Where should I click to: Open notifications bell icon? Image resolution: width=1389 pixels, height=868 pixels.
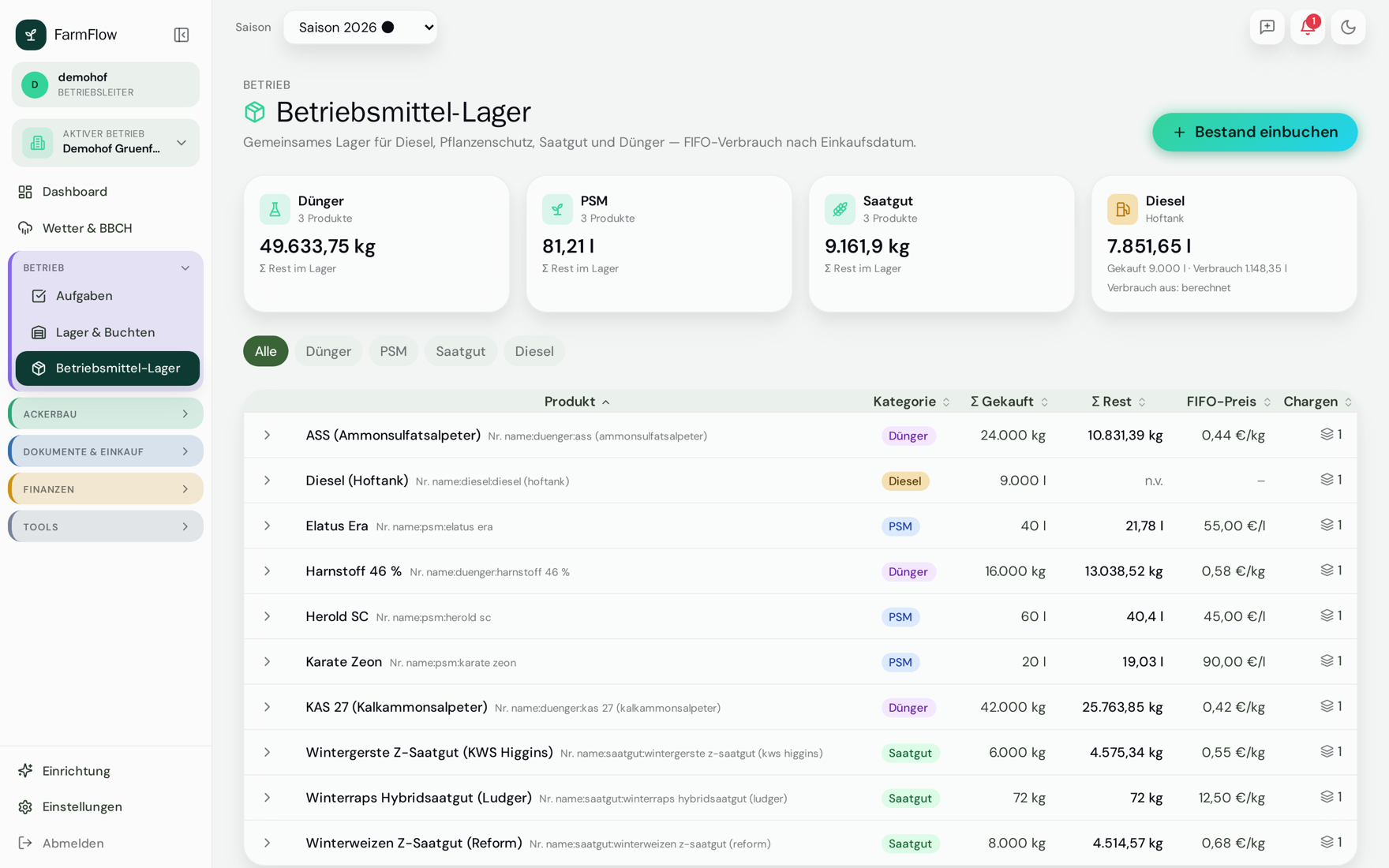(1307, 28)
